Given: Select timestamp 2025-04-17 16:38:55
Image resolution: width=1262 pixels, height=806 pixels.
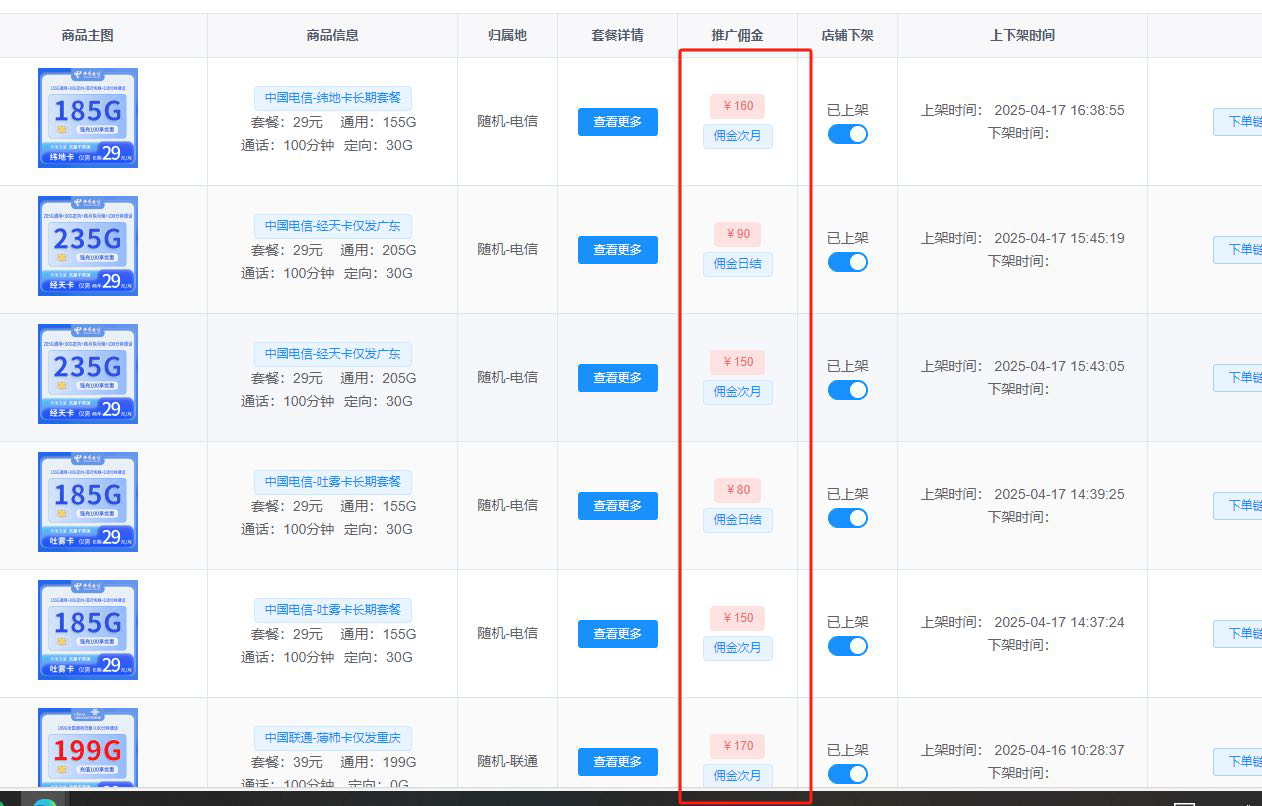Looking at the screenshot, I should (x=1059, y=111).
